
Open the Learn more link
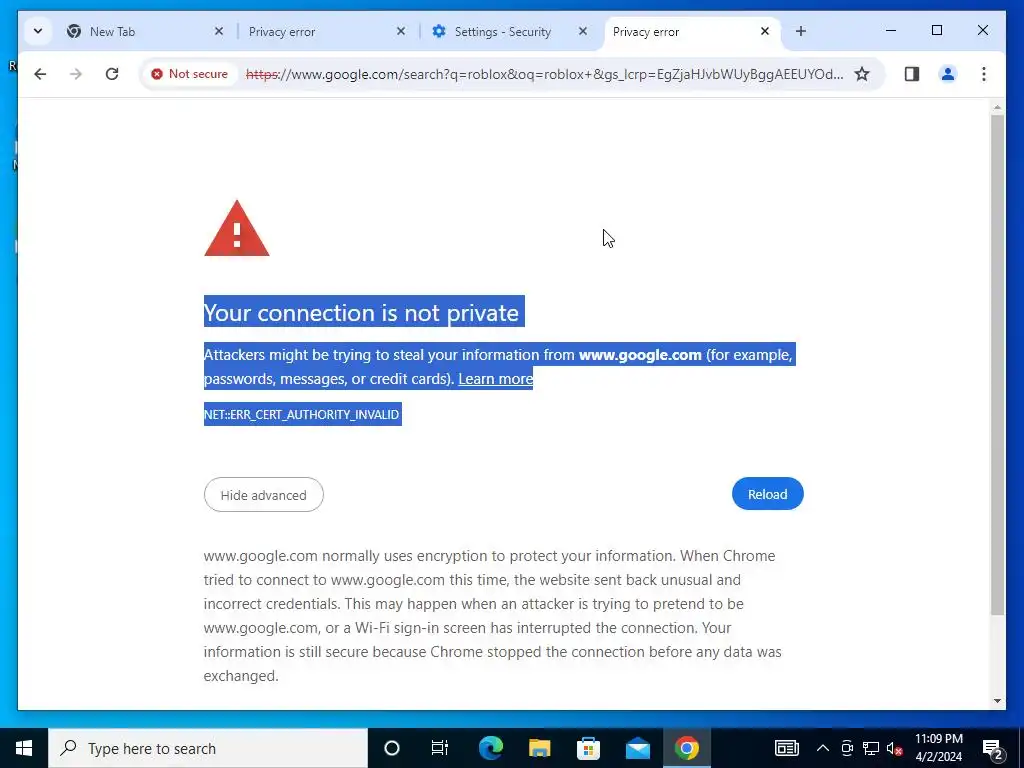click(x=496, y=379)
